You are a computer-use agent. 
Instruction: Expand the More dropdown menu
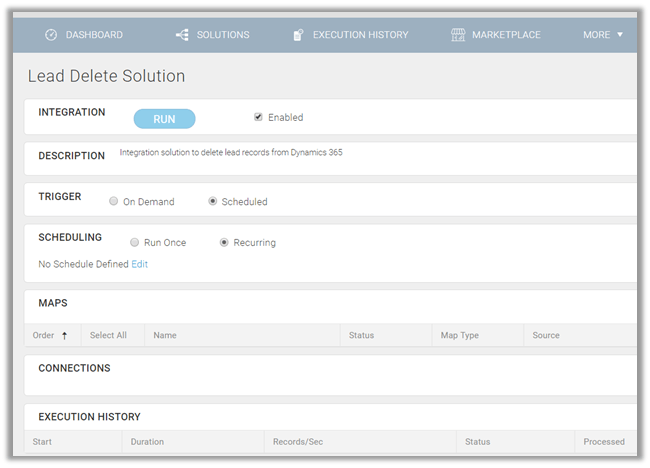(x=603, y=35)
